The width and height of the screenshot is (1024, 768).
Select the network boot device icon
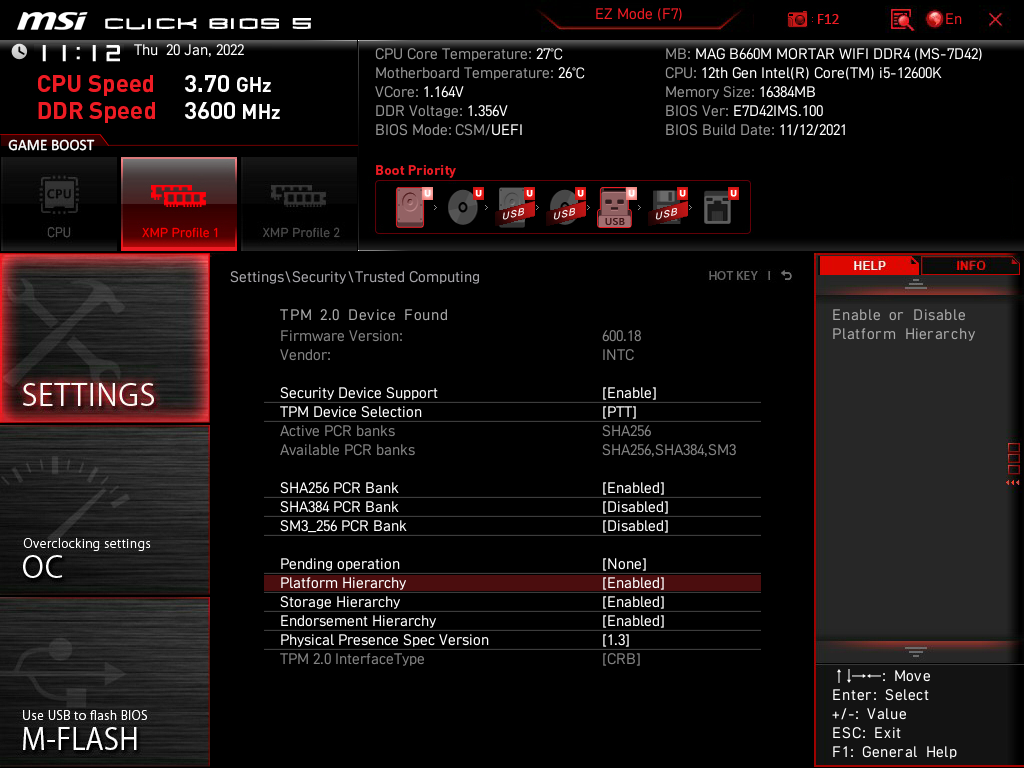tap(720, 207)
